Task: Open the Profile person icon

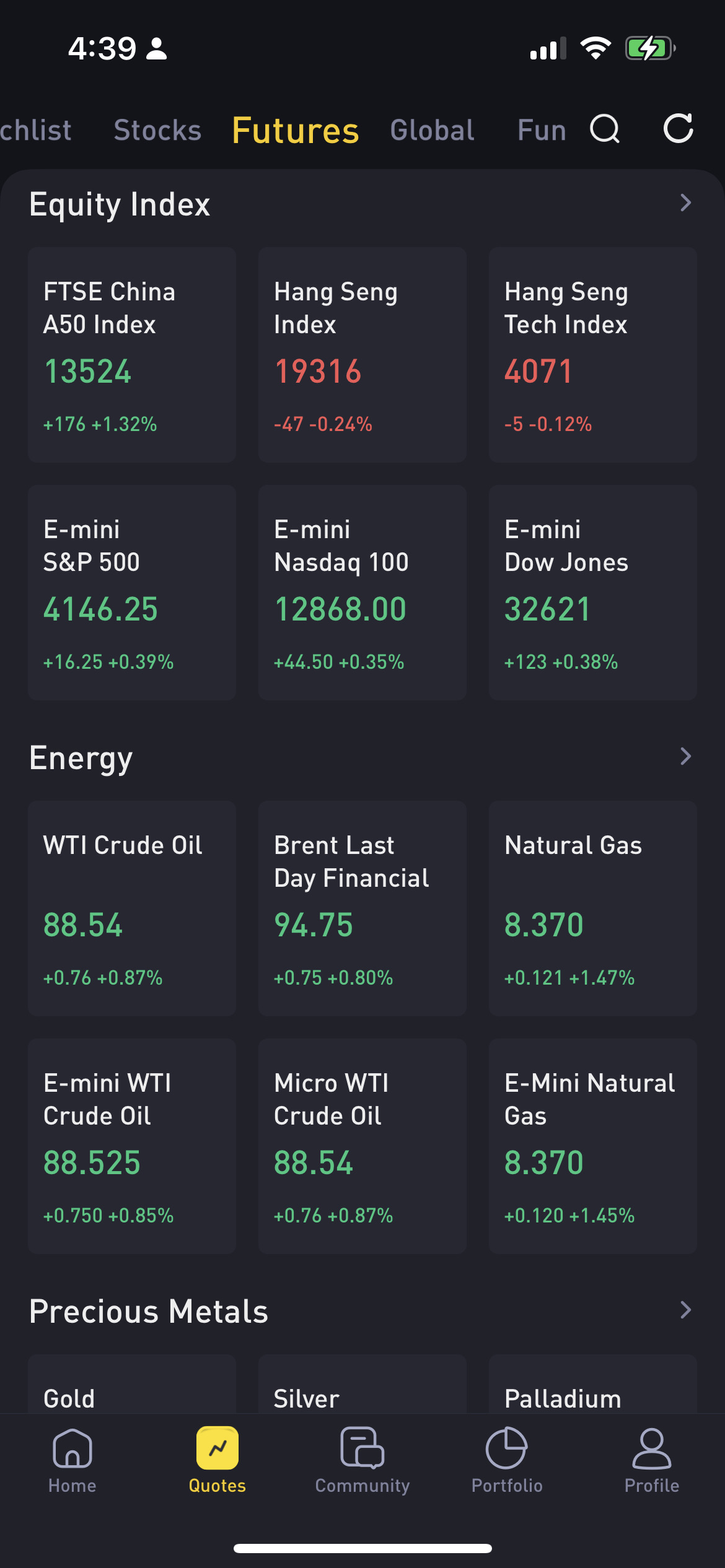Action: point(651,1448)
